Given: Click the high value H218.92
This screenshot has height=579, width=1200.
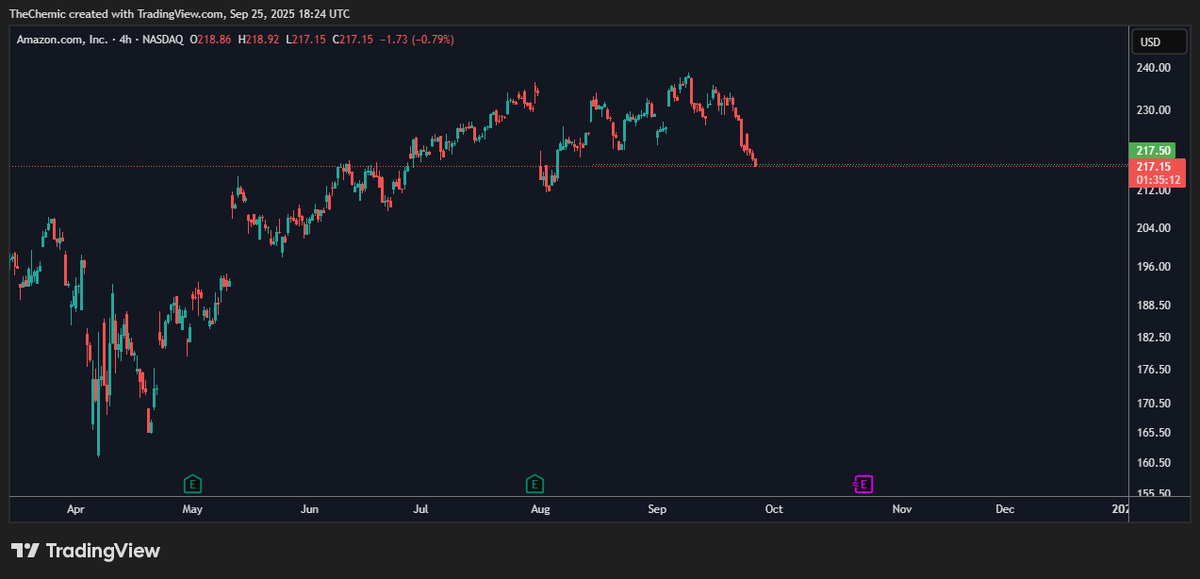Looking at the screenshot, I should (259, 39).
